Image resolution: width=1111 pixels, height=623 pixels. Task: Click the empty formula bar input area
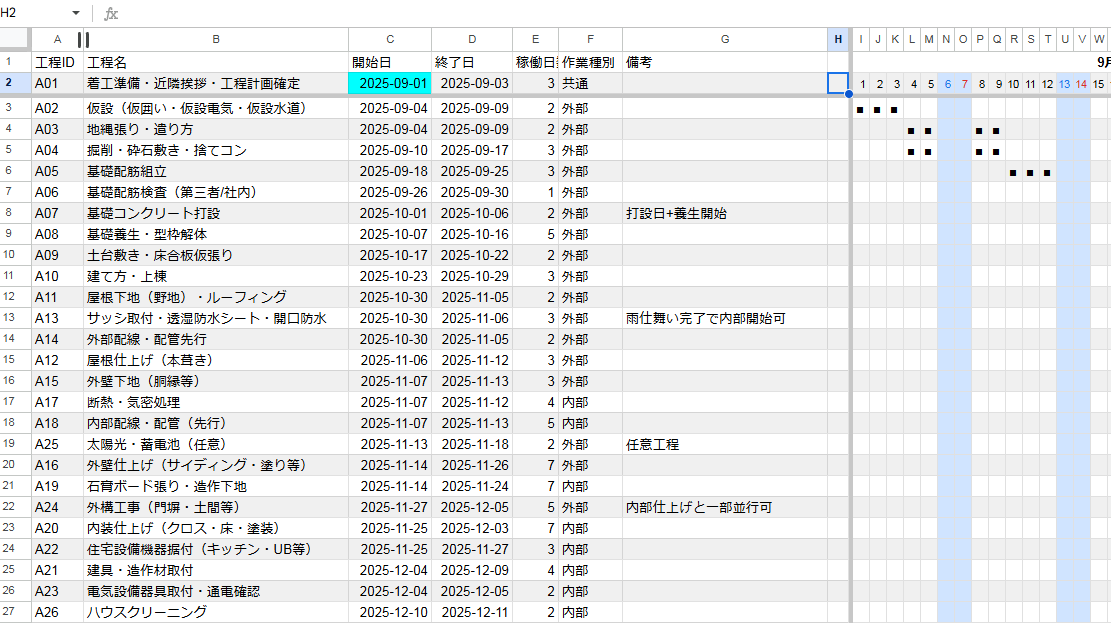(600, 13)
